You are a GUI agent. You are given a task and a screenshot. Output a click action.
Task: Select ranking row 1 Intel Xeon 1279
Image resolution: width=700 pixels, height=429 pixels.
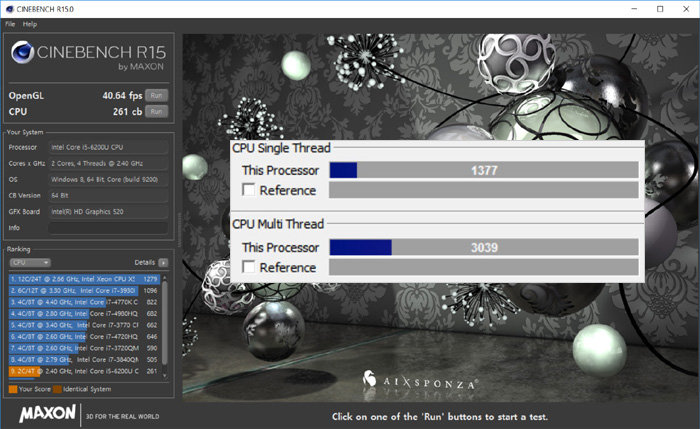84,279
